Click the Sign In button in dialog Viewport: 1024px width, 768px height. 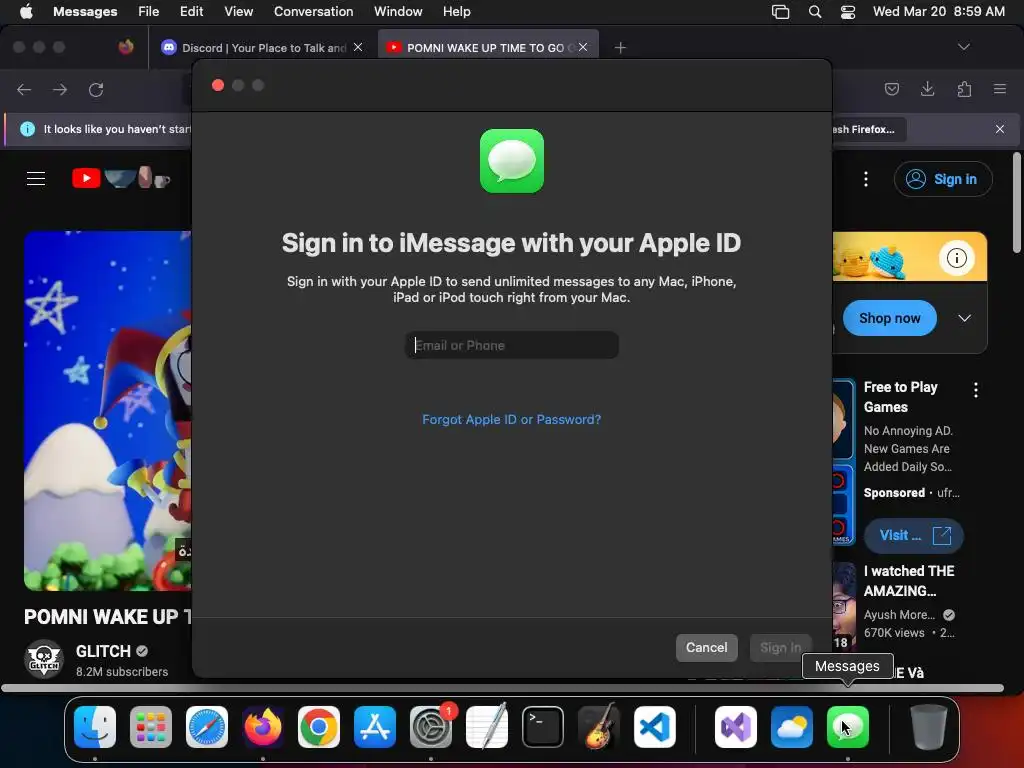pos(780,647)
